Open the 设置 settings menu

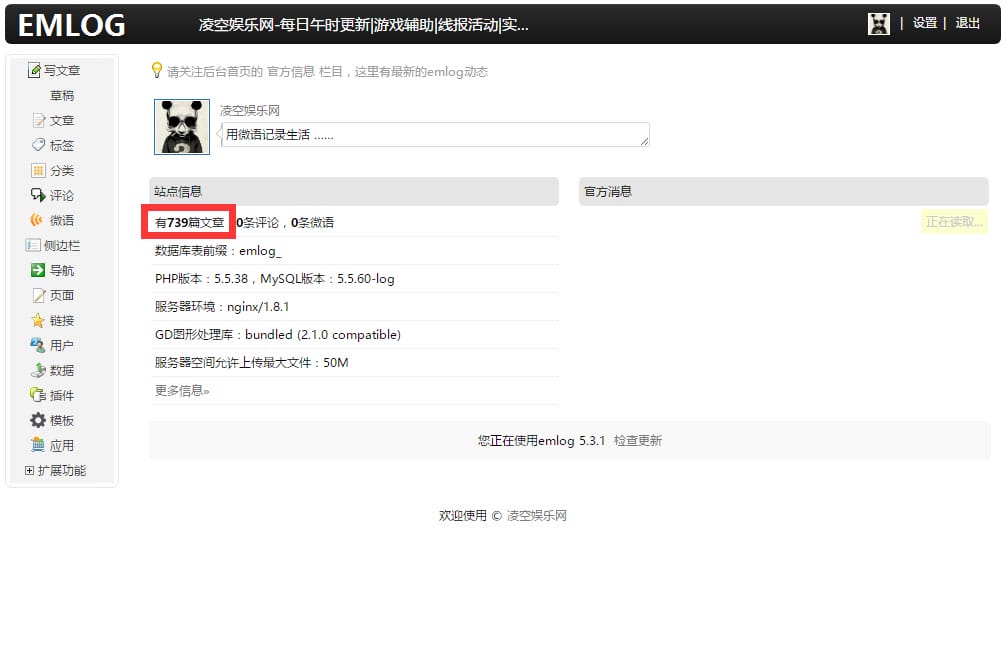(925, 23)
